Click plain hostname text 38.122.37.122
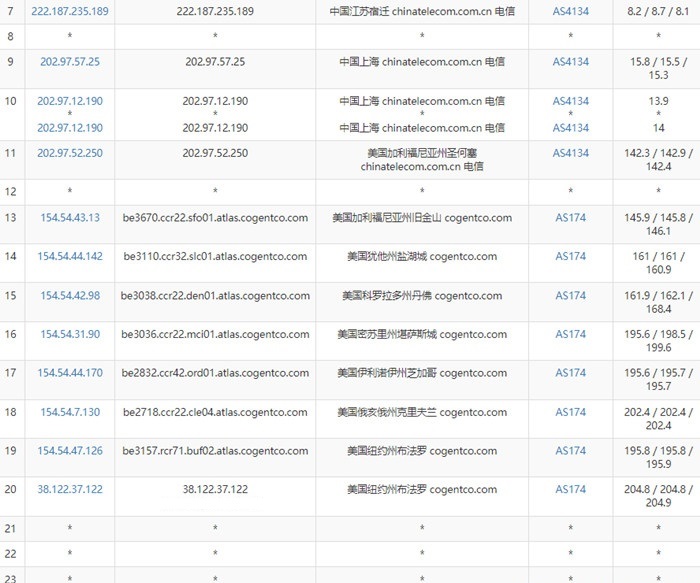The image size is (700, 583). tap(215, 489)
